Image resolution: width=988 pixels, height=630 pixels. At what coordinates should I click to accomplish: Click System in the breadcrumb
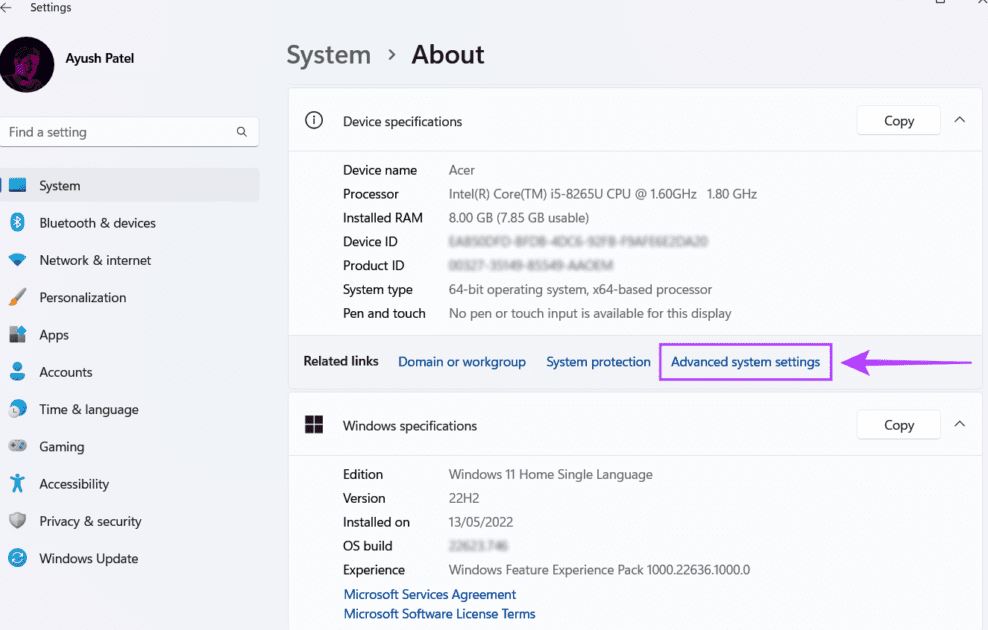329,55
